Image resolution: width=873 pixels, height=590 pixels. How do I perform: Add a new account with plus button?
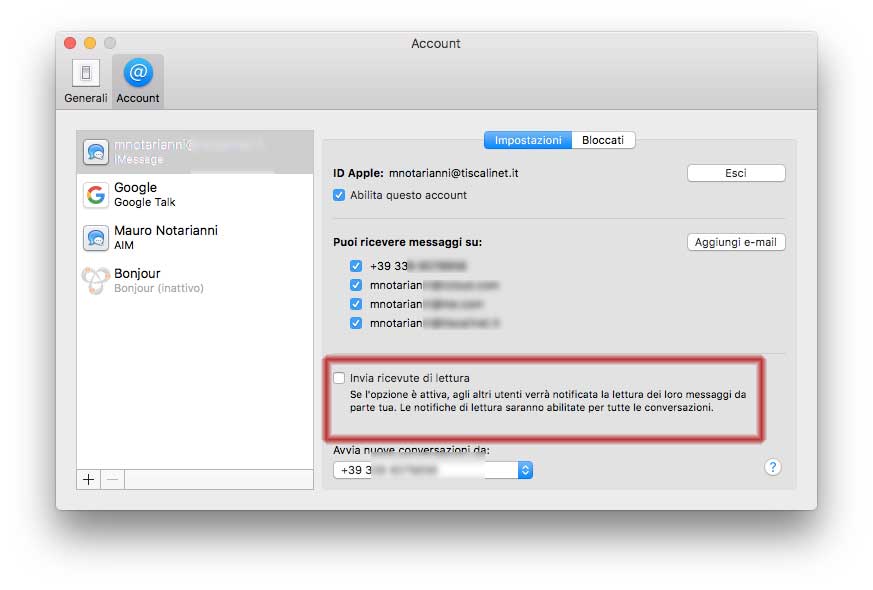(x=89, y=479)
